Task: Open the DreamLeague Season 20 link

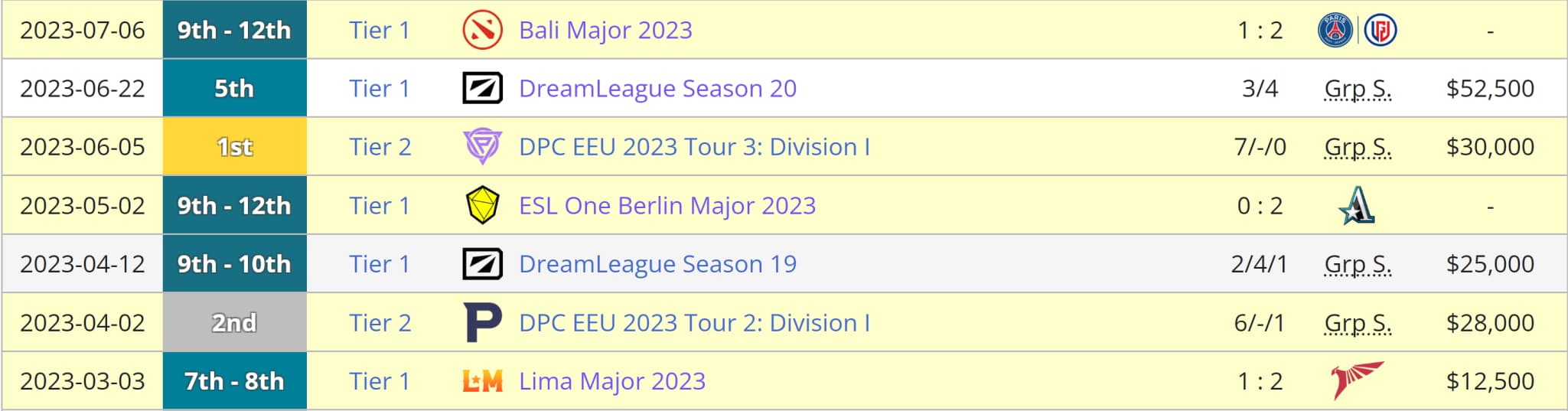Action: (x=657, y=89)
